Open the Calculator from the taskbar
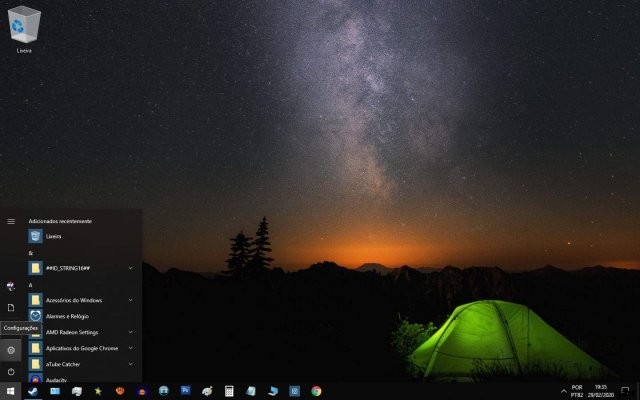The width and height of the screenshot is (640, 400). [x=229, y=391]
